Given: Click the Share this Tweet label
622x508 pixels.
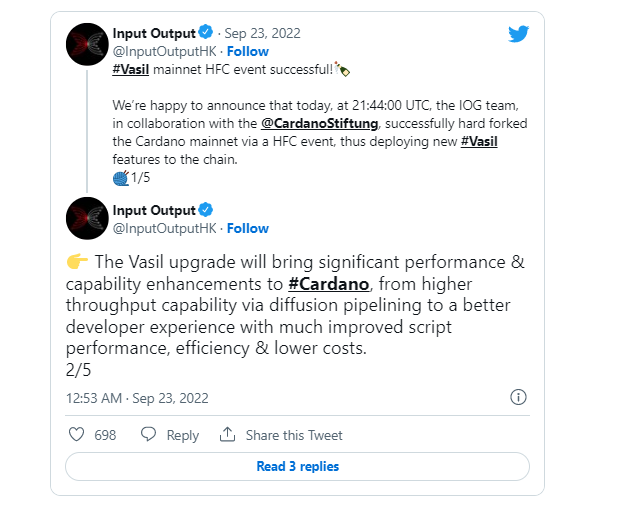Looking at the screenshot, I should point(294,435).
